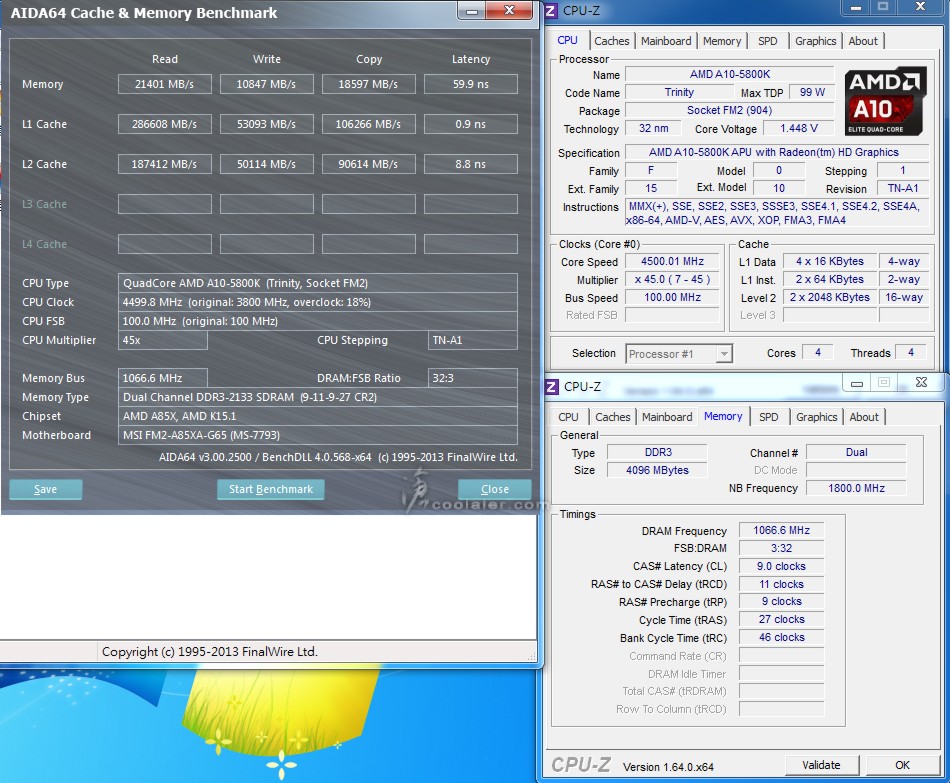Click the CPU Clock field starting '4499.8 MHz'

tap(317, 302)
